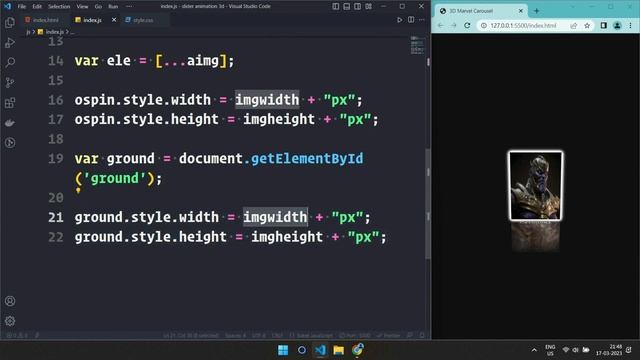The image size is (640, 360).
Task: Bookmark this page with the star icon
Action: (587, 25)
